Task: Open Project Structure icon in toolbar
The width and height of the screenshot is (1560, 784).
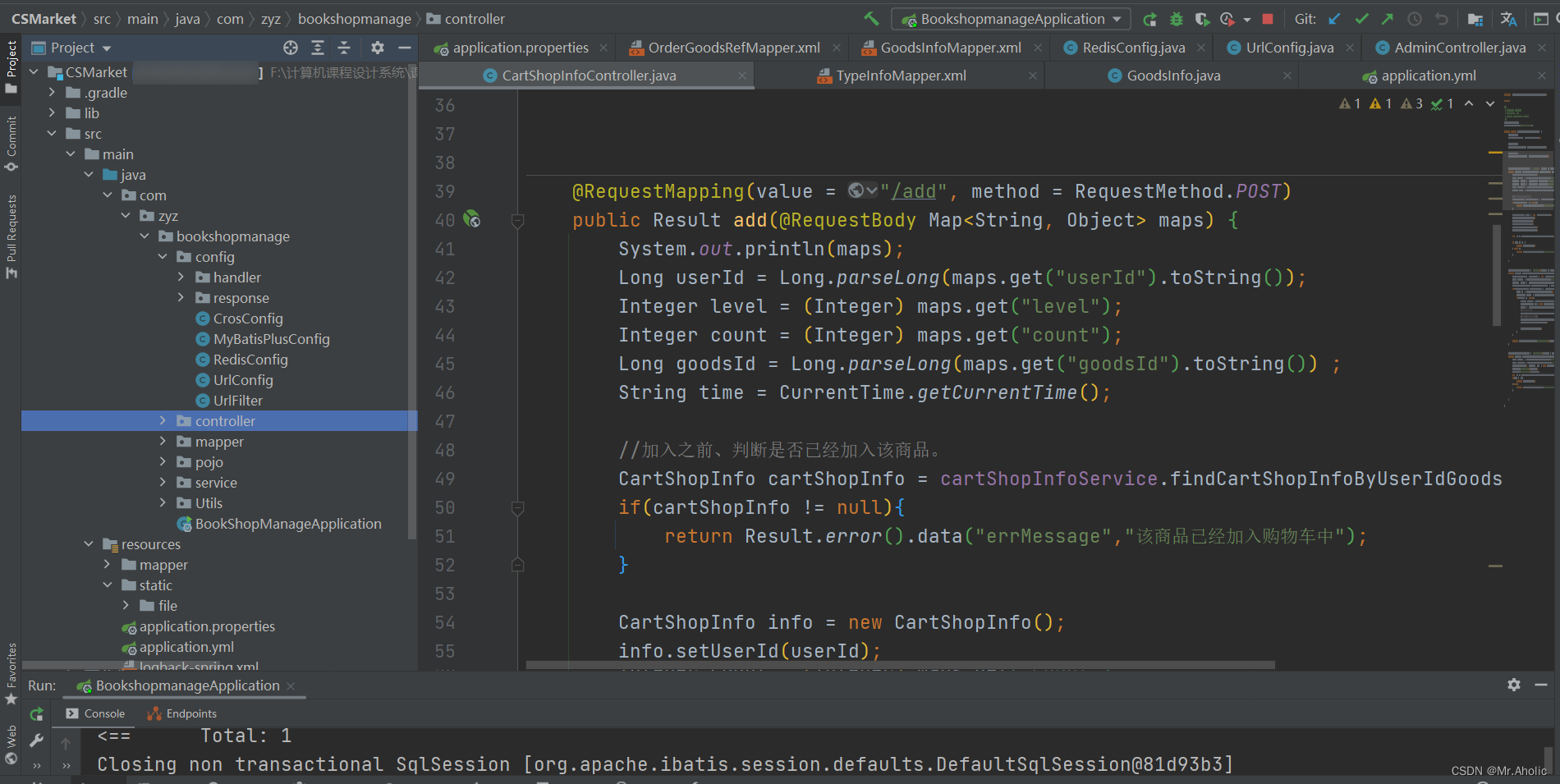Action: 1475,19
